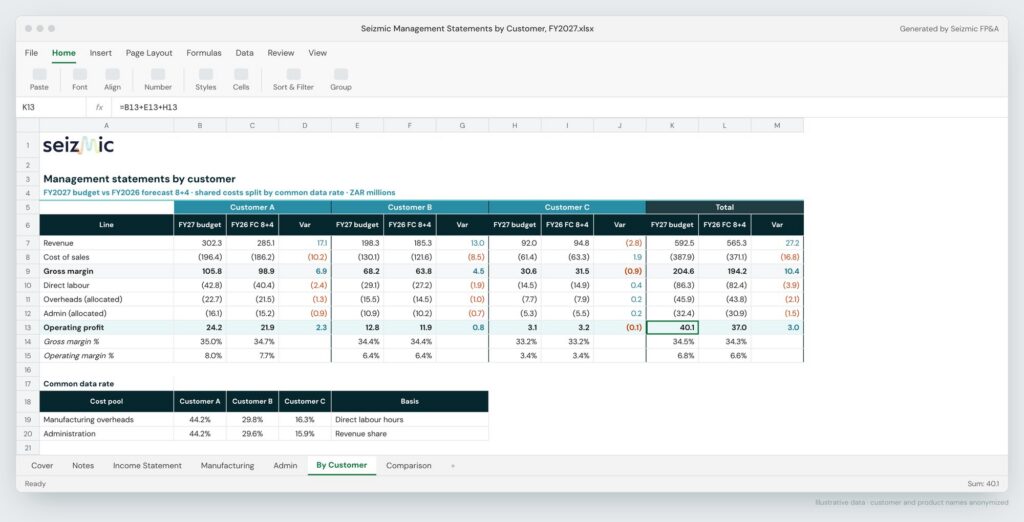Select column header A

coord(106,125)
